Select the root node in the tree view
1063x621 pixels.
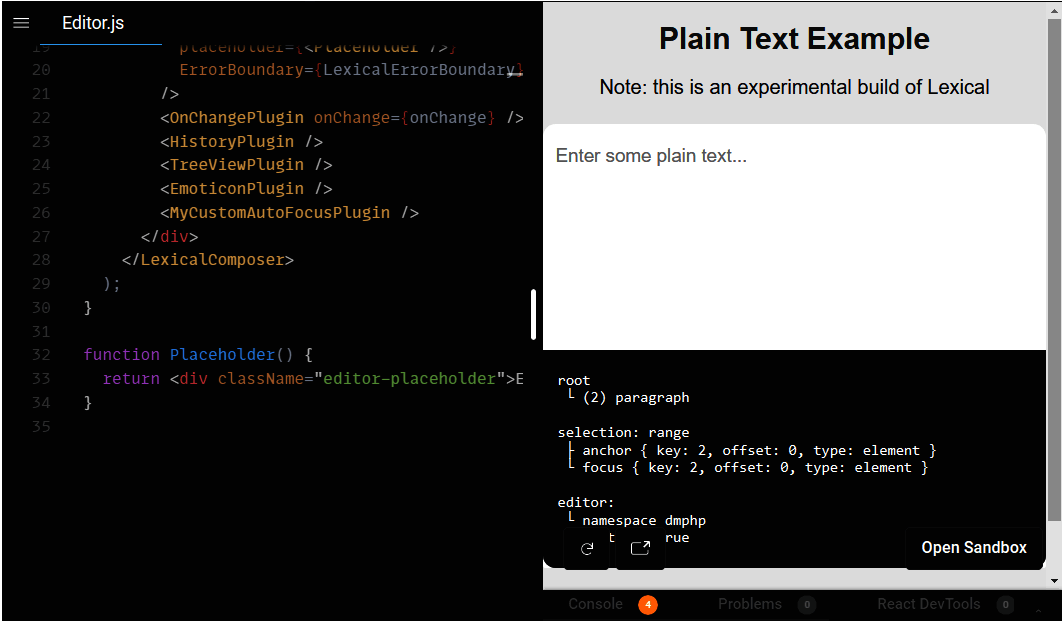click(573, 380)
